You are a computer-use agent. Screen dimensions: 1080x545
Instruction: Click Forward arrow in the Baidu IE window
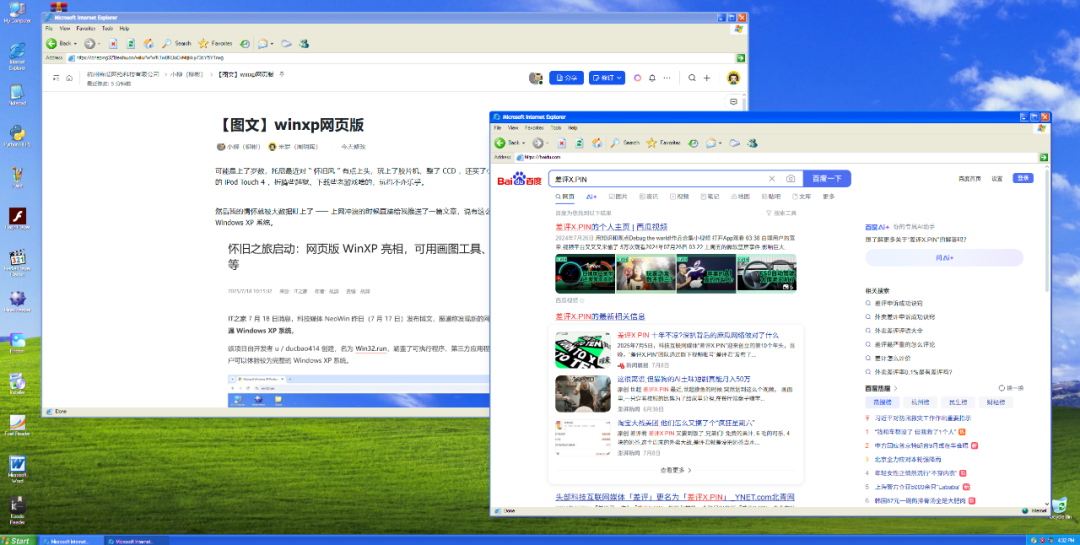(537, 143)
